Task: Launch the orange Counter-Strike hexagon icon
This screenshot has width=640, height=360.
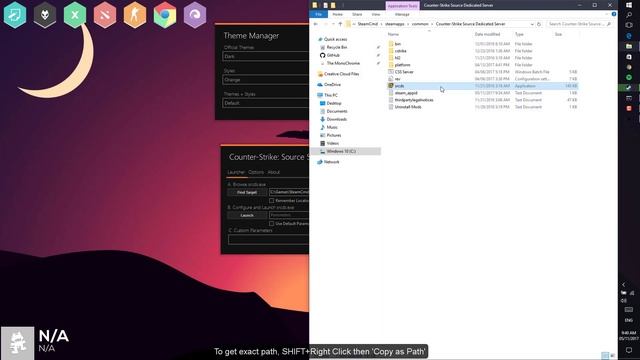Action: [135, 15]
